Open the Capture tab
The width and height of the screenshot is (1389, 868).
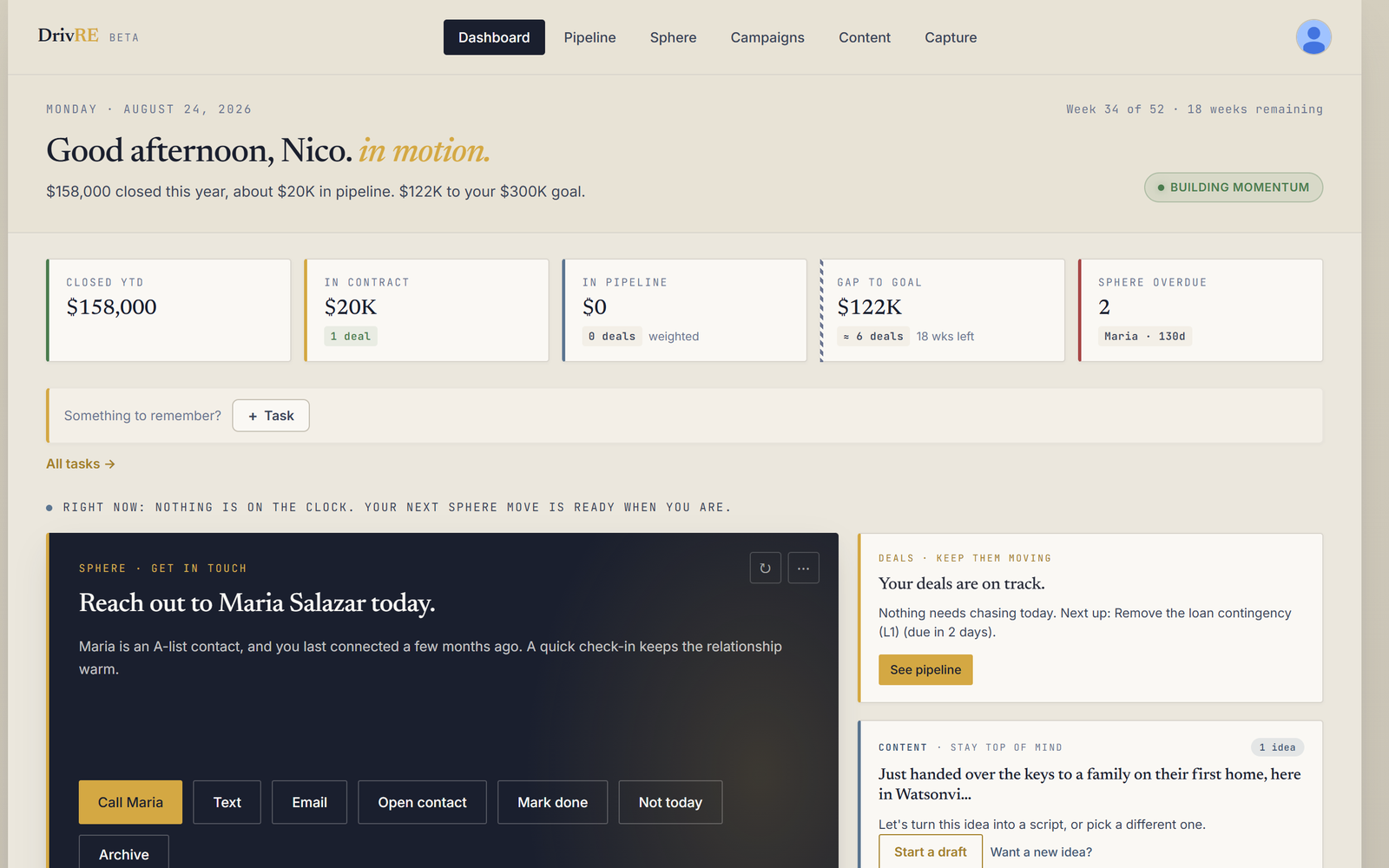951,37
